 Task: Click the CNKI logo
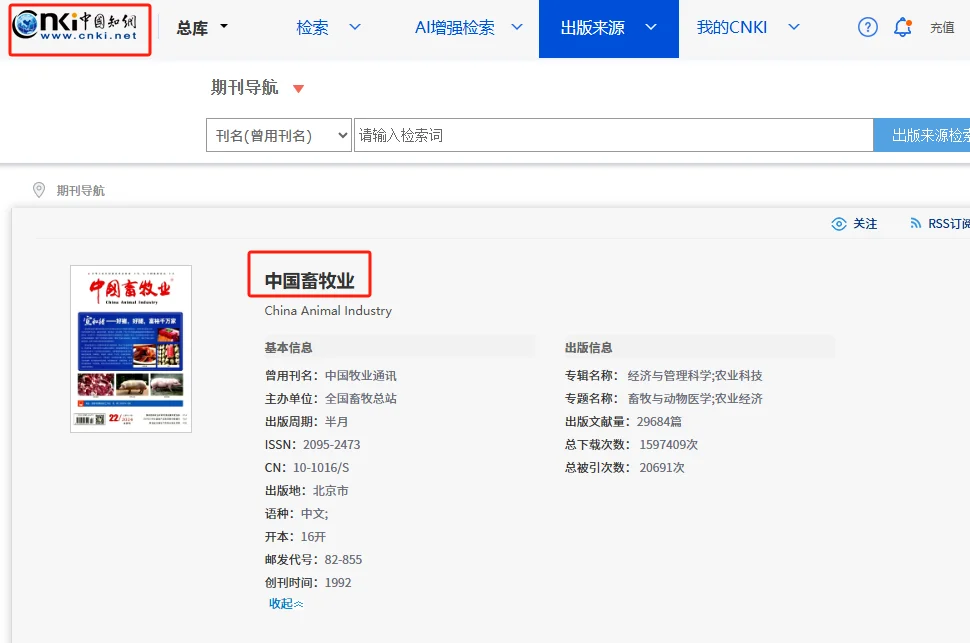(x=78, y=29)
